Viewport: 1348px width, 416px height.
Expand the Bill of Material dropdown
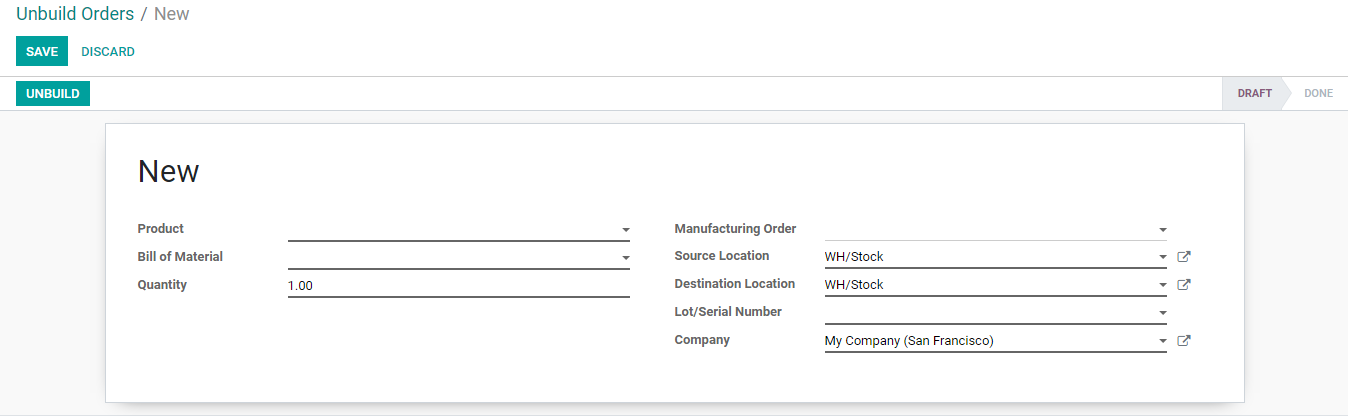pyautogui.click(x=626, y=258)
